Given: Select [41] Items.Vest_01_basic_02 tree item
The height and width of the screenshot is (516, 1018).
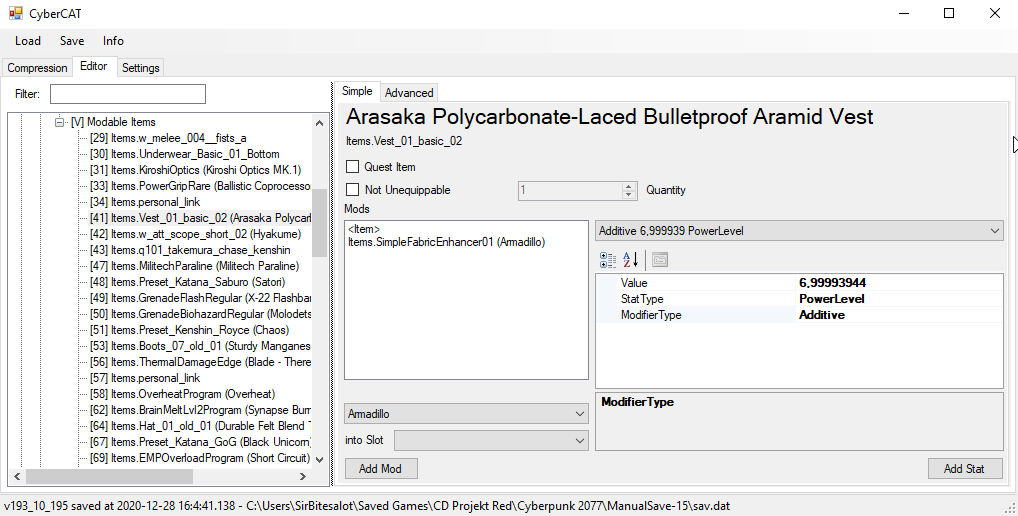Looking at the screenshot, I should 200,218.
